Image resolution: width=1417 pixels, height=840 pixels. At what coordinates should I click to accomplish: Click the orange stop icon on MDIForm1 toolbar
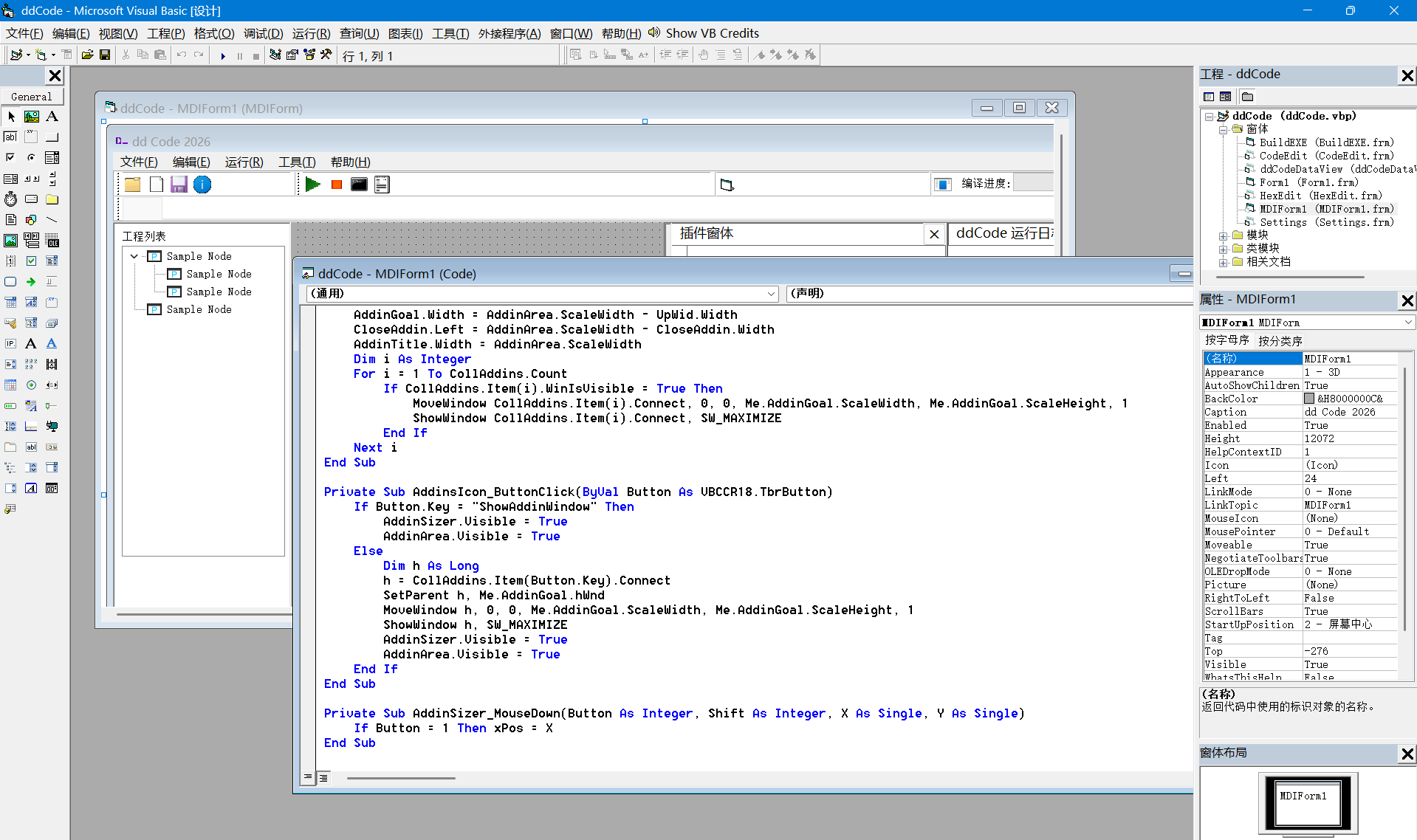[337, 185]
